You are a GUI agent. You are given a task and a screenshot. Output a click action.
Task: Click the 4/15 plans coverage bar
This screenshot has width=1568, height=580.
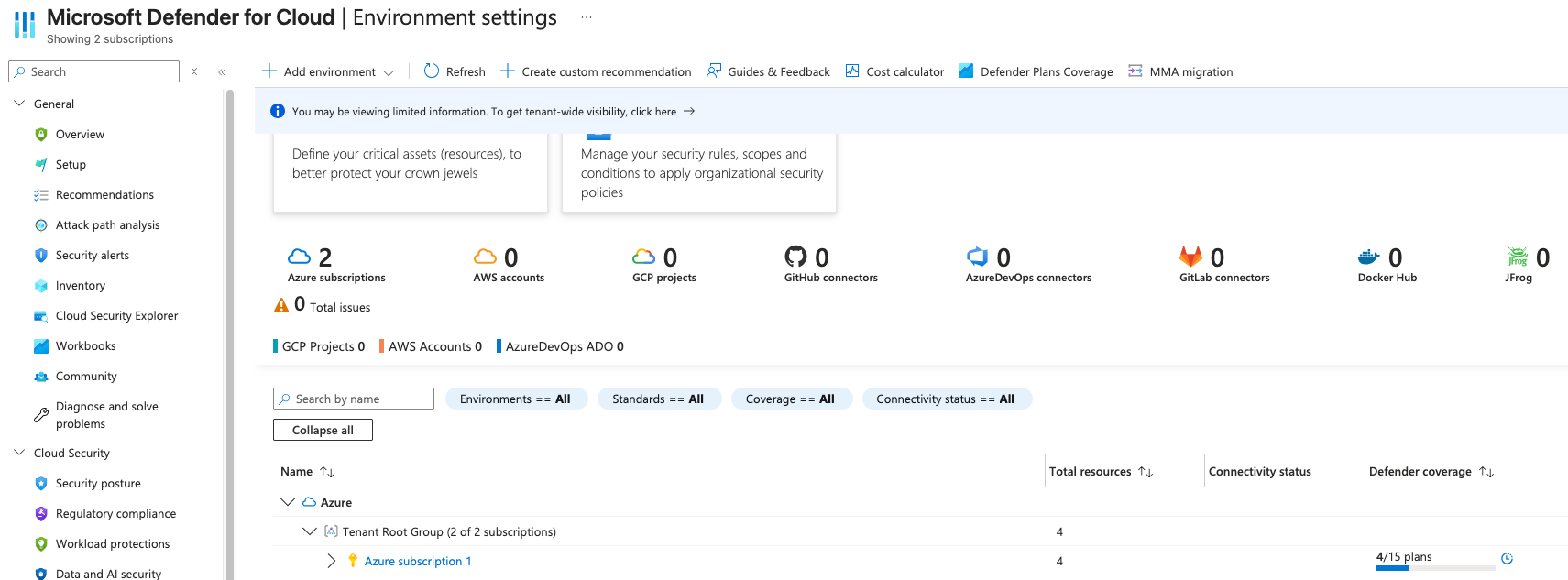[x=1435, y=568]
